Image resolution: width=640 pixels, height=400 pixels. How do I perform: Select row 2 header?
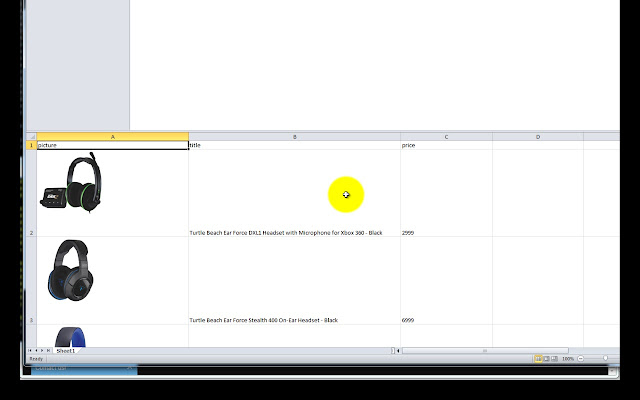[x=31, y=193]
